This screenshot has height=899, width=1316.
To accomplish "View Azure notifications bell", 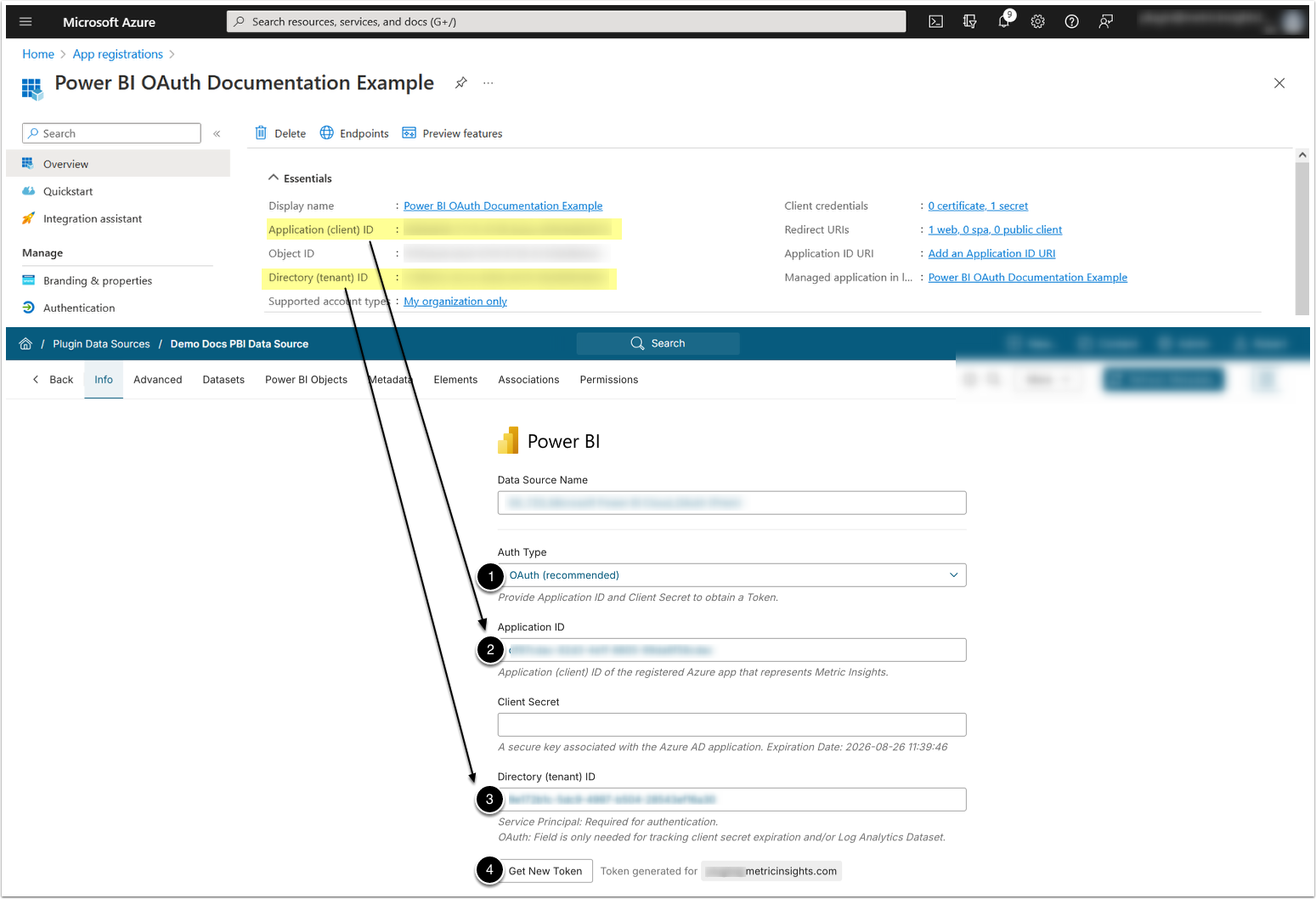I will pyautogui.click(x=1004, y=22).
